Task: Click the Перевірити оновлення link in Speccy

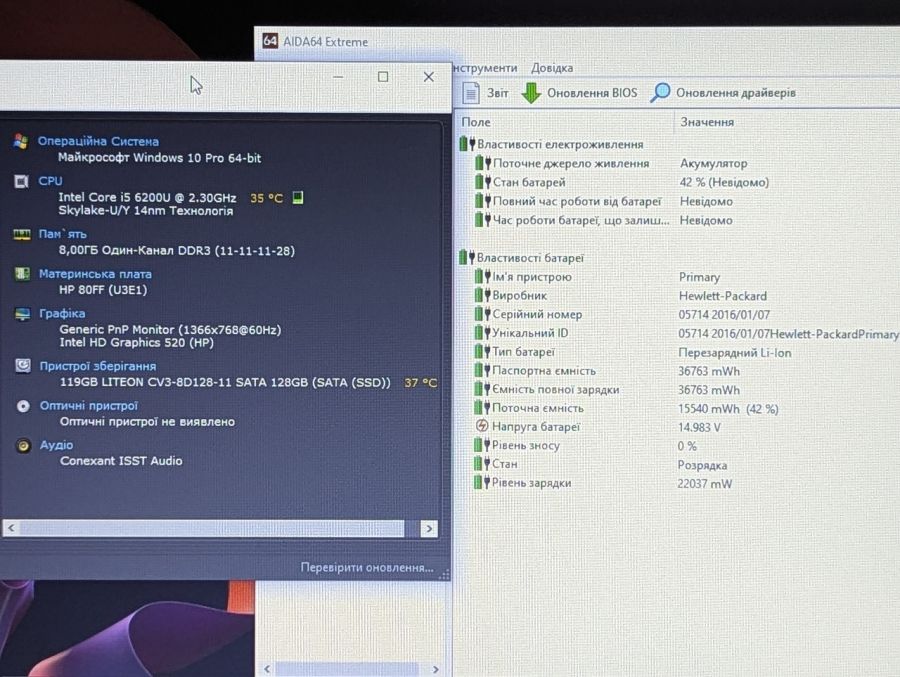Action: 367,567
